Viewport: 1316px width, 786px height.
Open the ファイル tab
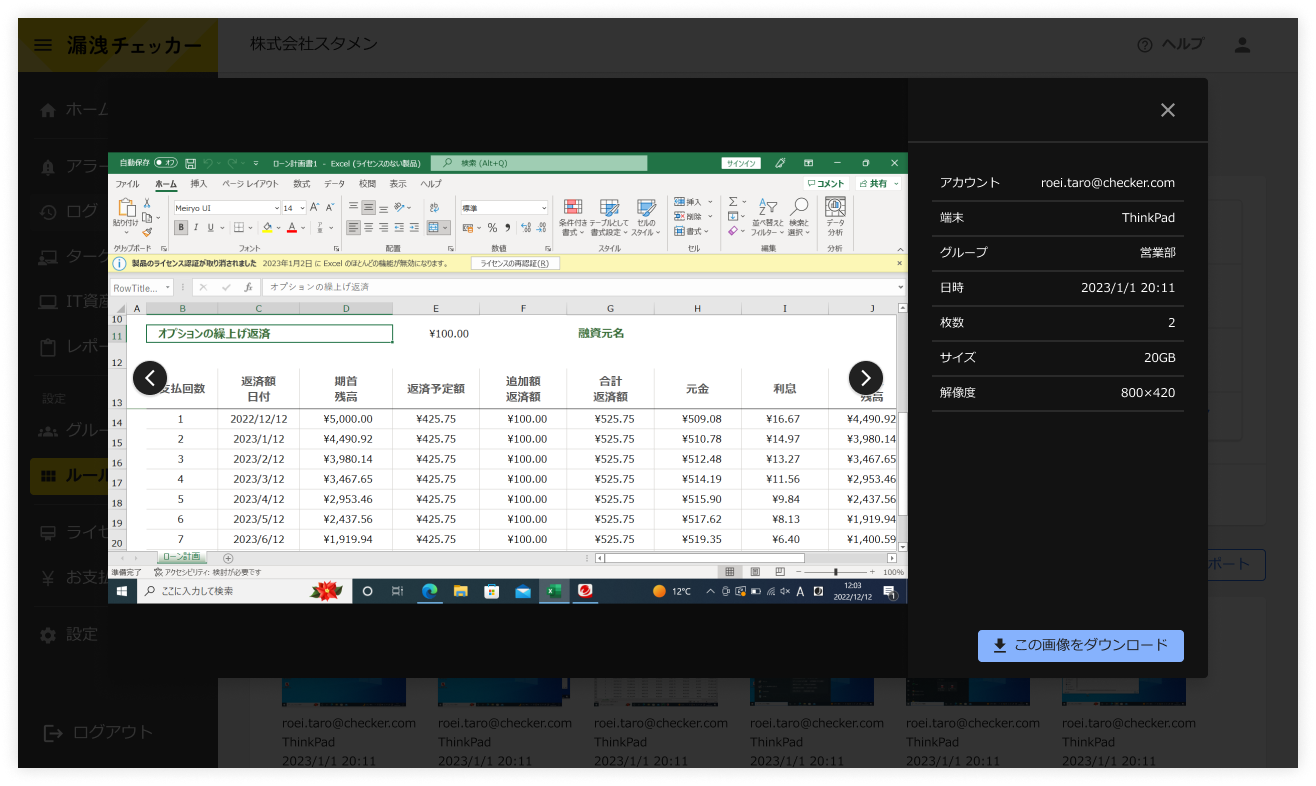127,184
